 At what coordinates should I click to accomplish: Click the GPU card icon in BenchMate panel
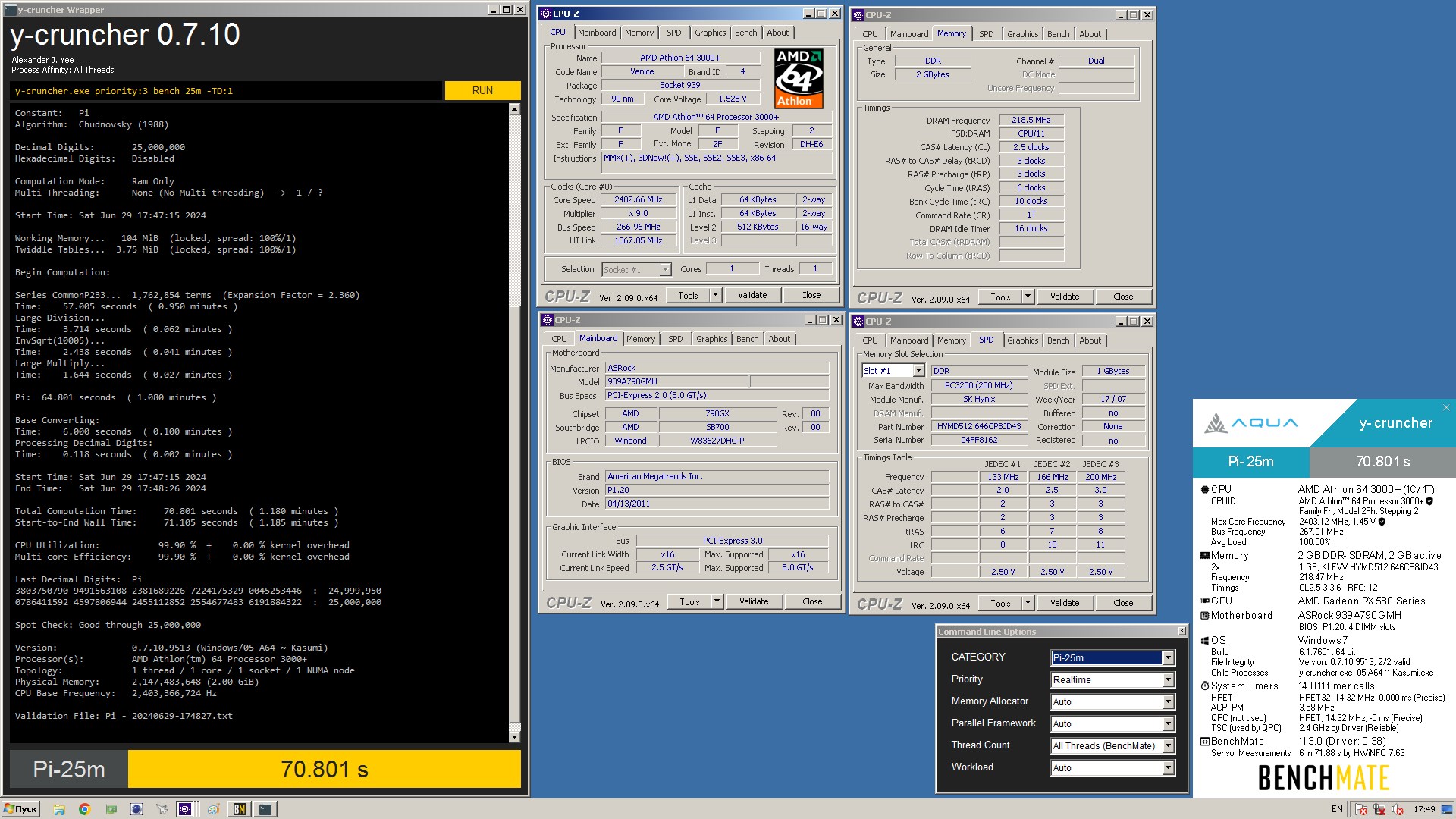click(1204, 601)
